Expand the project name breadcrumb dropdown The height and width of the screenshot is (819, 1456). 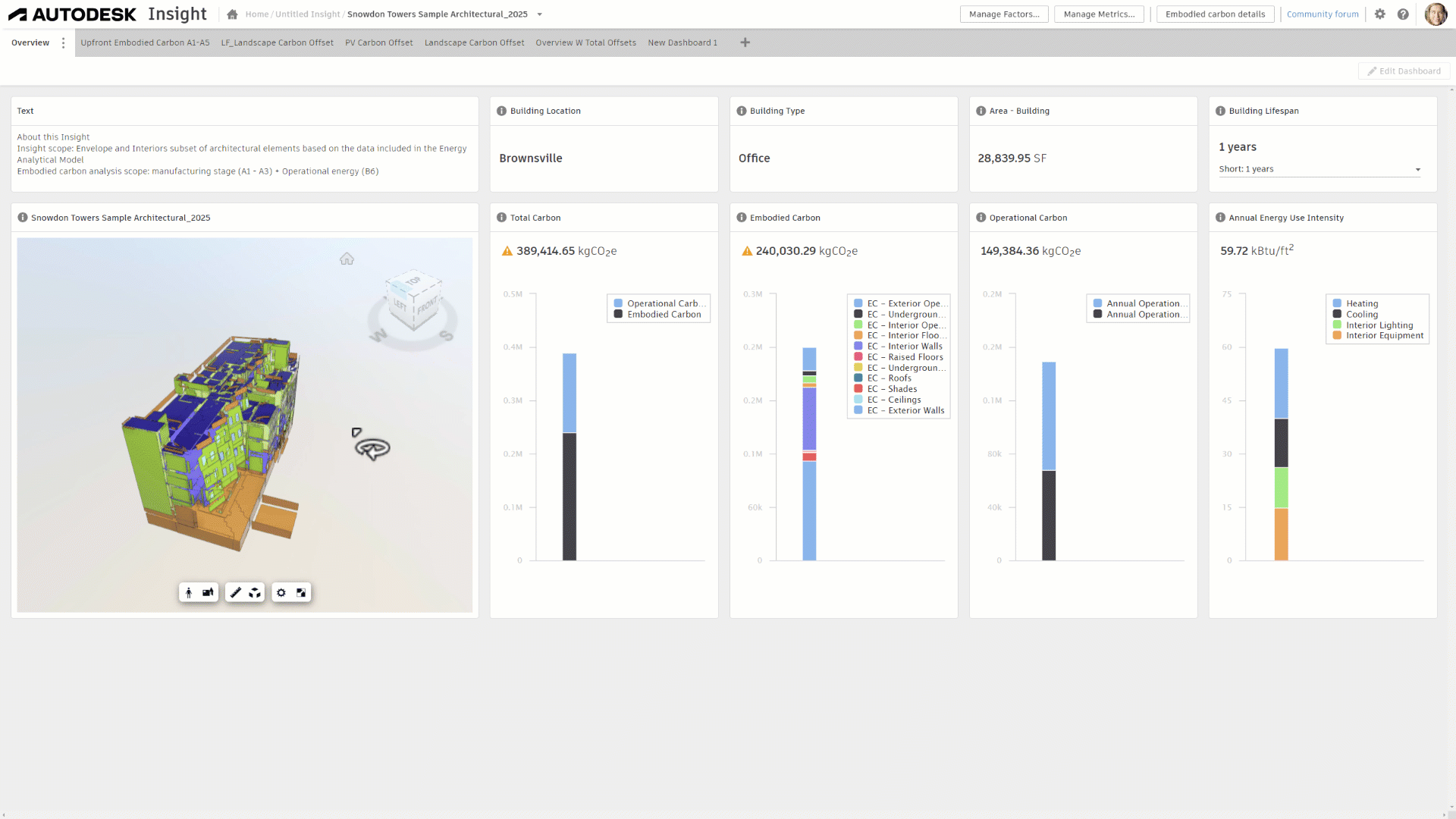click(x=539, y=14)
